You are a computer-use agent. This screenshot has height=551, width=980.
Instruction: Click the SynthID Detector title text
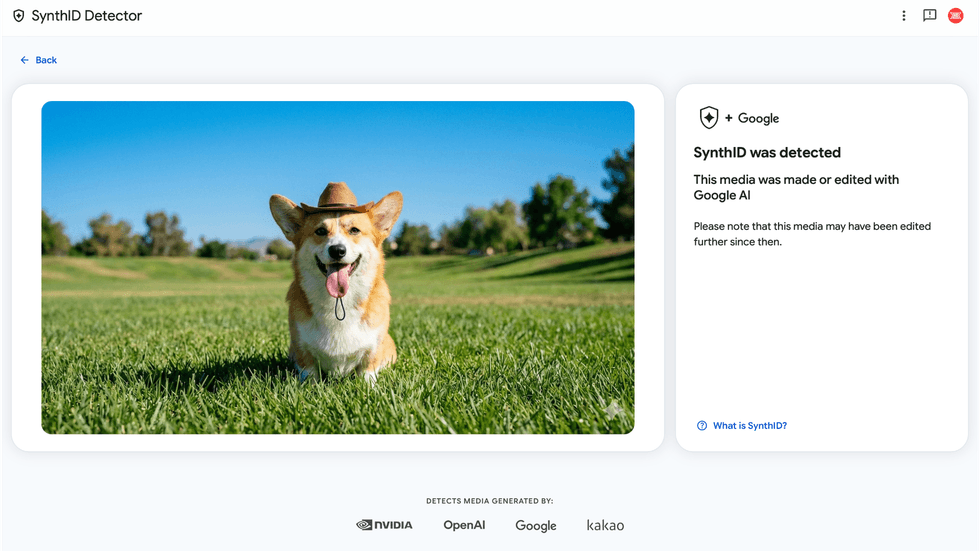pos(86,16)
